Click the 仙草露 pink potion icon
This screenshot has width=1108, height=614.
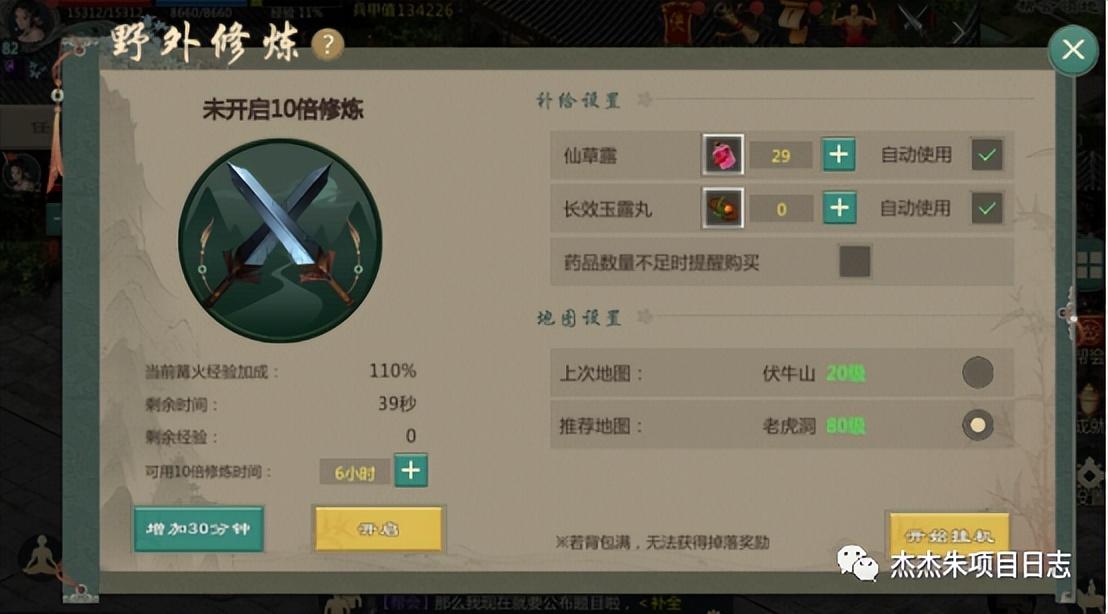coord(722,155)
